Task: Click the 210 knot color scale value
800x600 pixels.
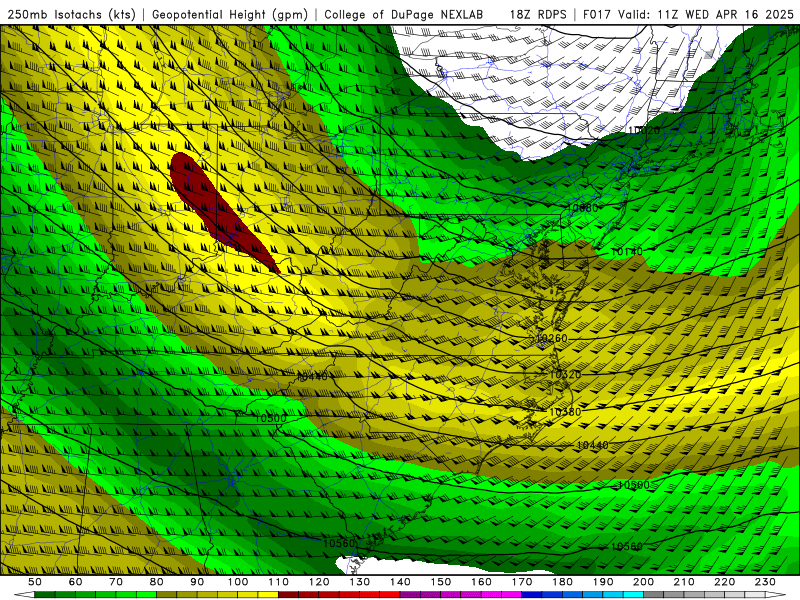Action: click(x=684, y=582)
